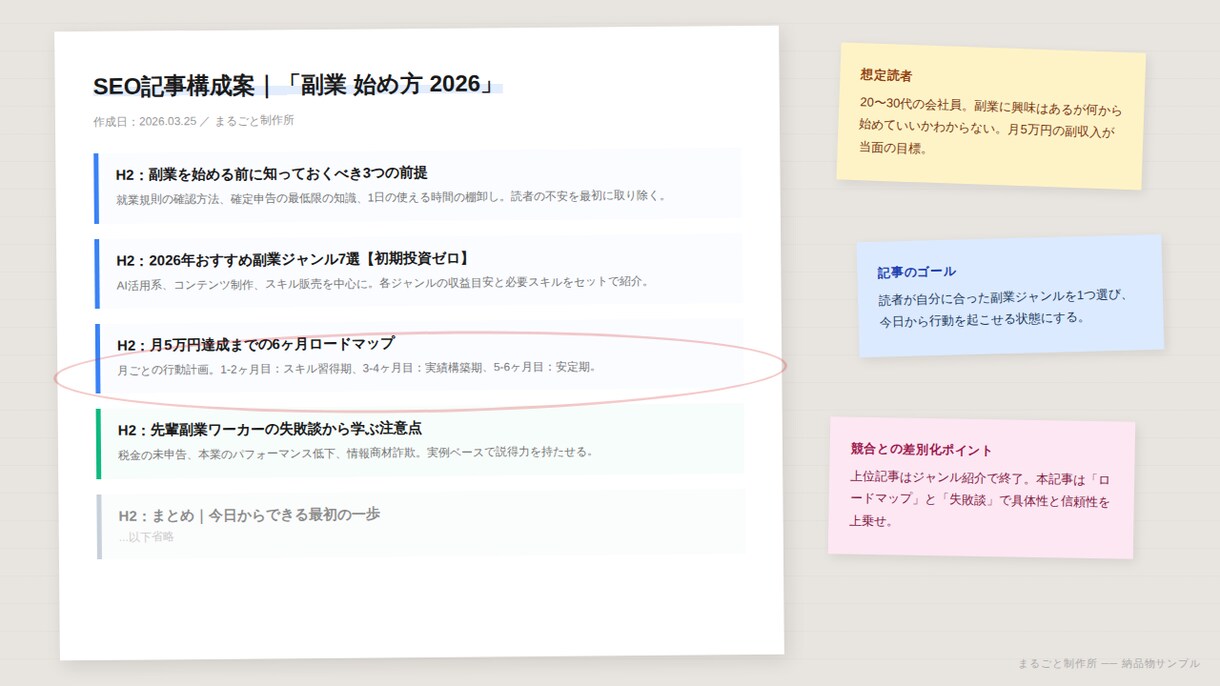Click description starting "就業規則の確認方法"
The image size is (1220, 686).
coord(391,197)
